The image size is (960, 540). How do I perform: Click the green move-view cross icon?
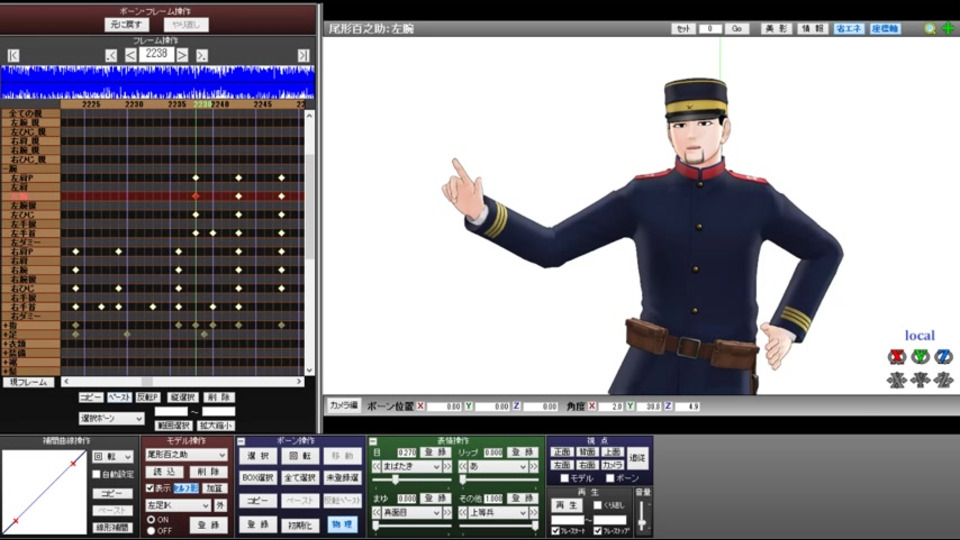pos(948,28)
